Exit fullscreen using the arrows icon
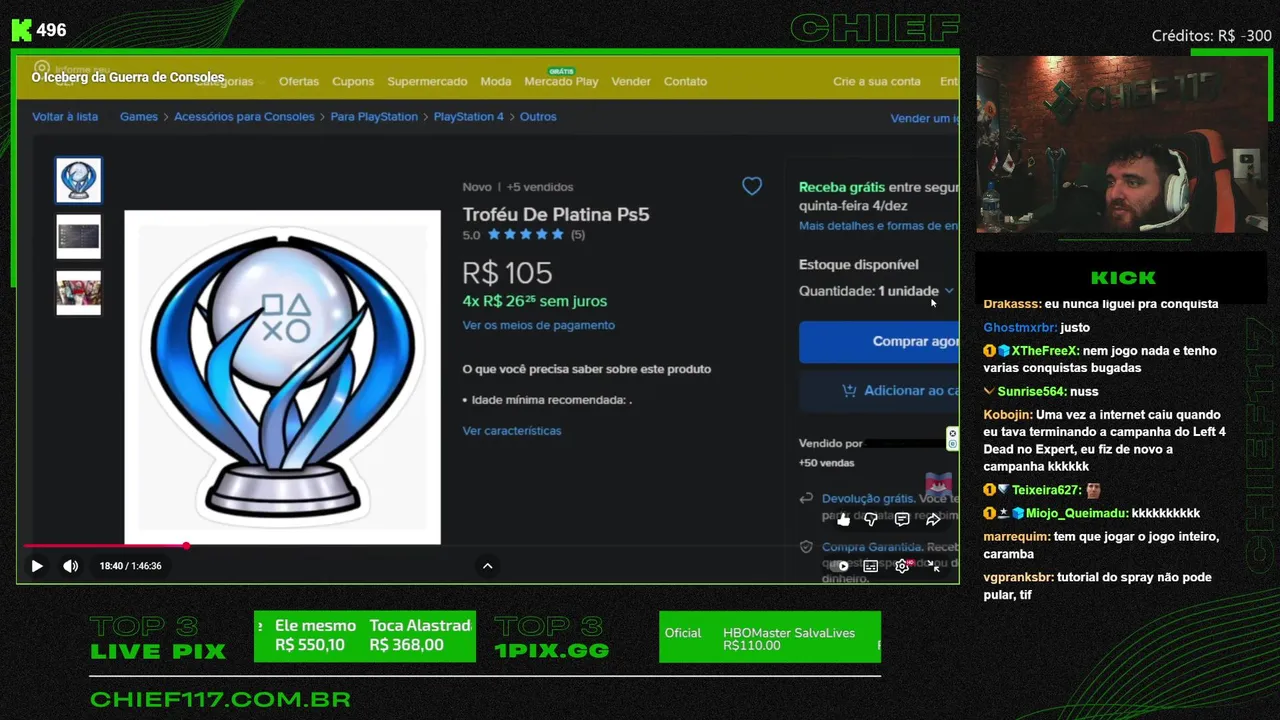Image resolution: width=1280 pixels, height=720 pixels. (x=933, y=566)
